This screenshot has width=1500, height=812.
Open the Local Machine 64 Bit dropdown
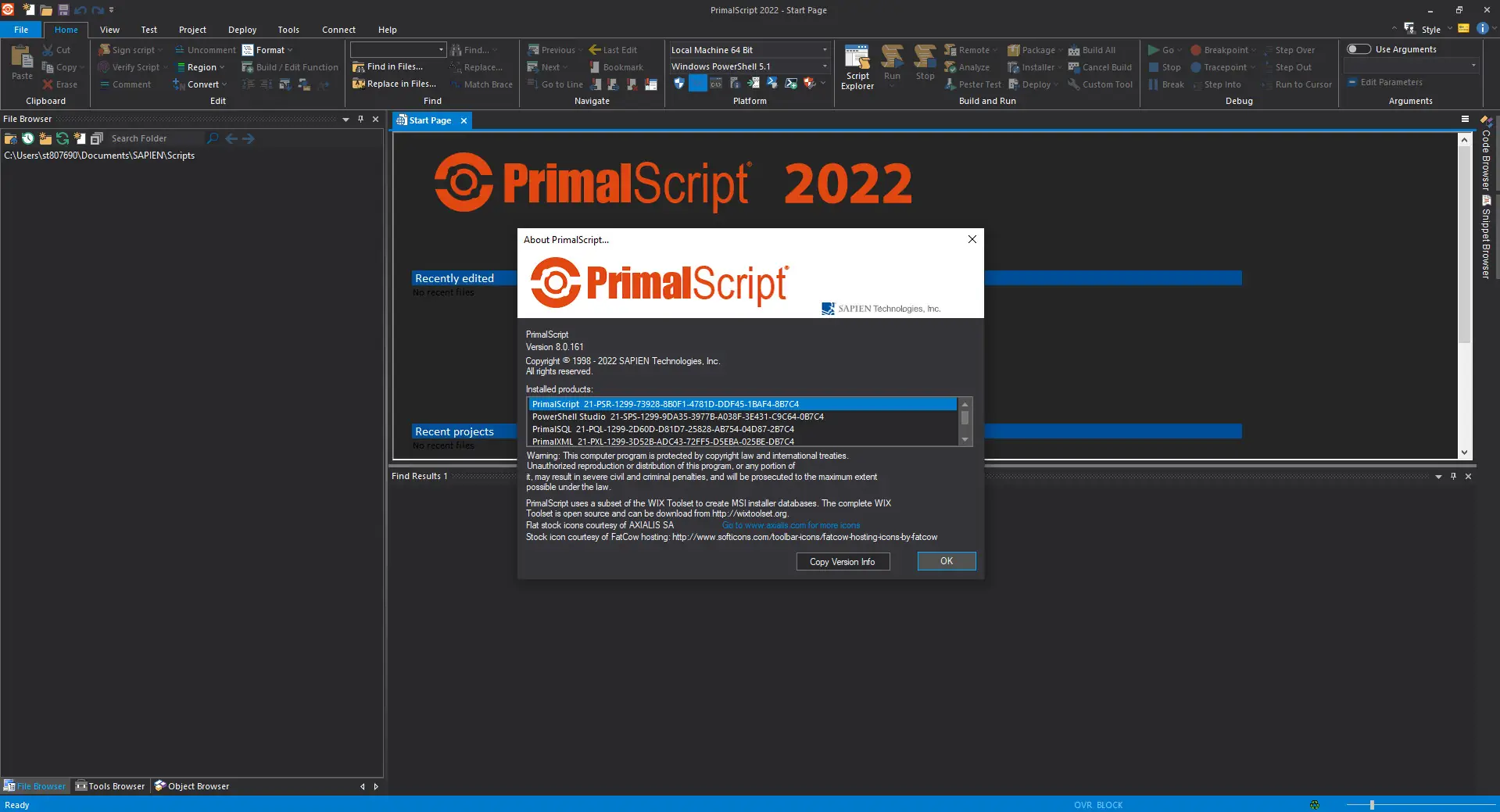click(825, 50)
